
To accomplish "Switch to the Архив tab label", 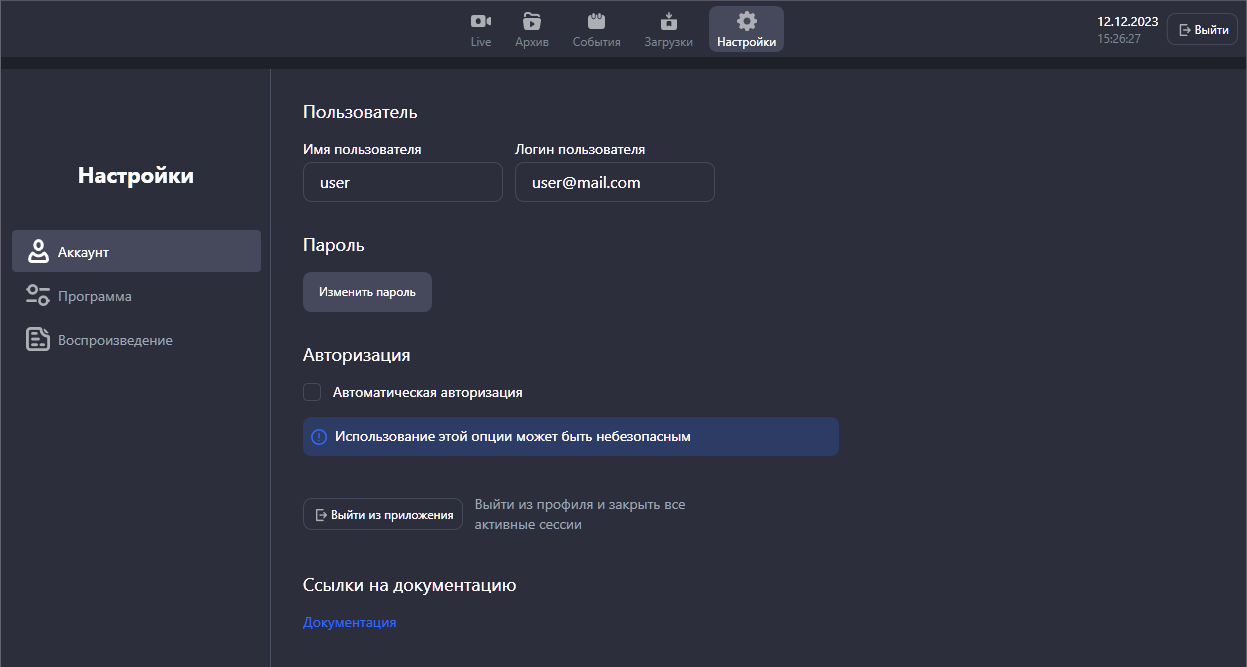I will [532, 42].
